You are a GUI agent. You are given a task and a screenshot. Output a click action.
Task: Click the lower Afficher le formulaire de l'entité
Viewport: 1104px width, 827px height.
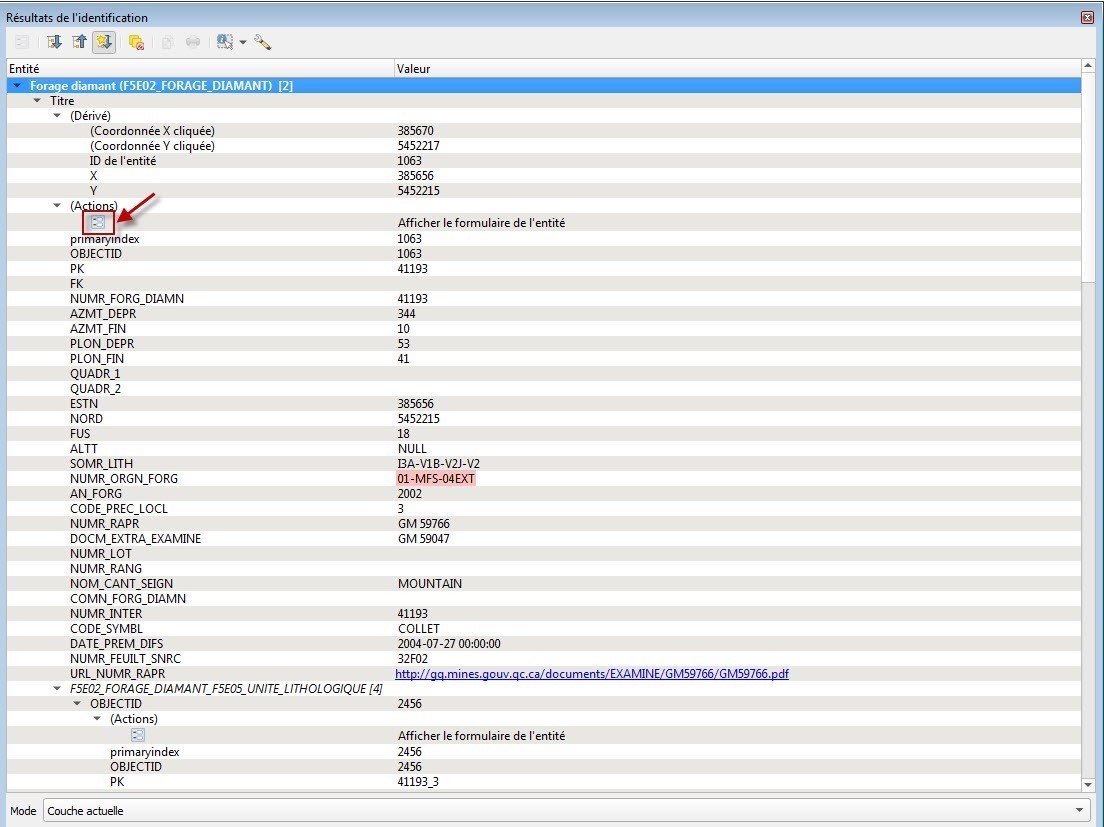[x=481, y=736]
